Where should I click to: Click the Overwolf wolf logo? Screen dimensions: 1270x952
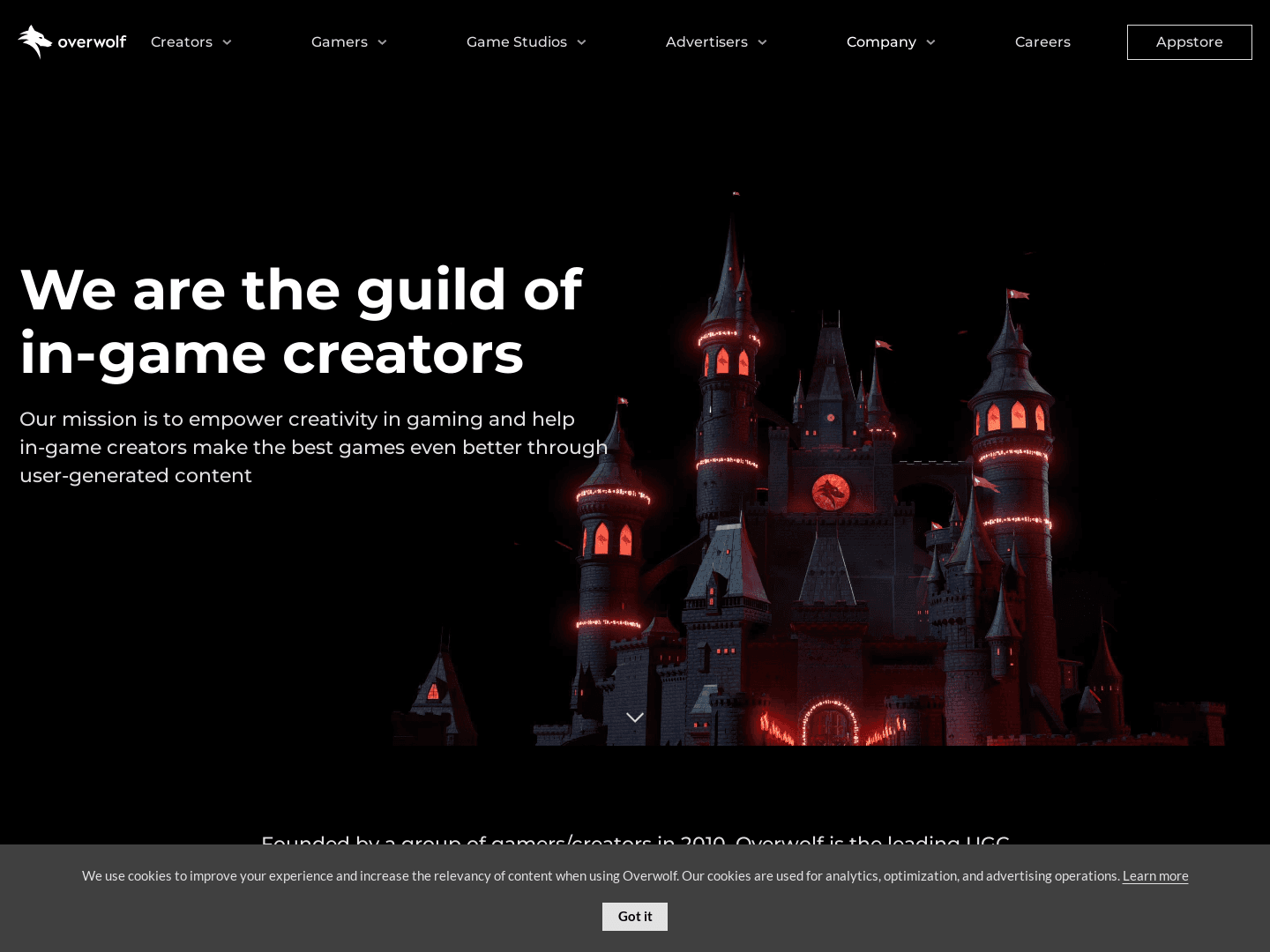[72, 42]
